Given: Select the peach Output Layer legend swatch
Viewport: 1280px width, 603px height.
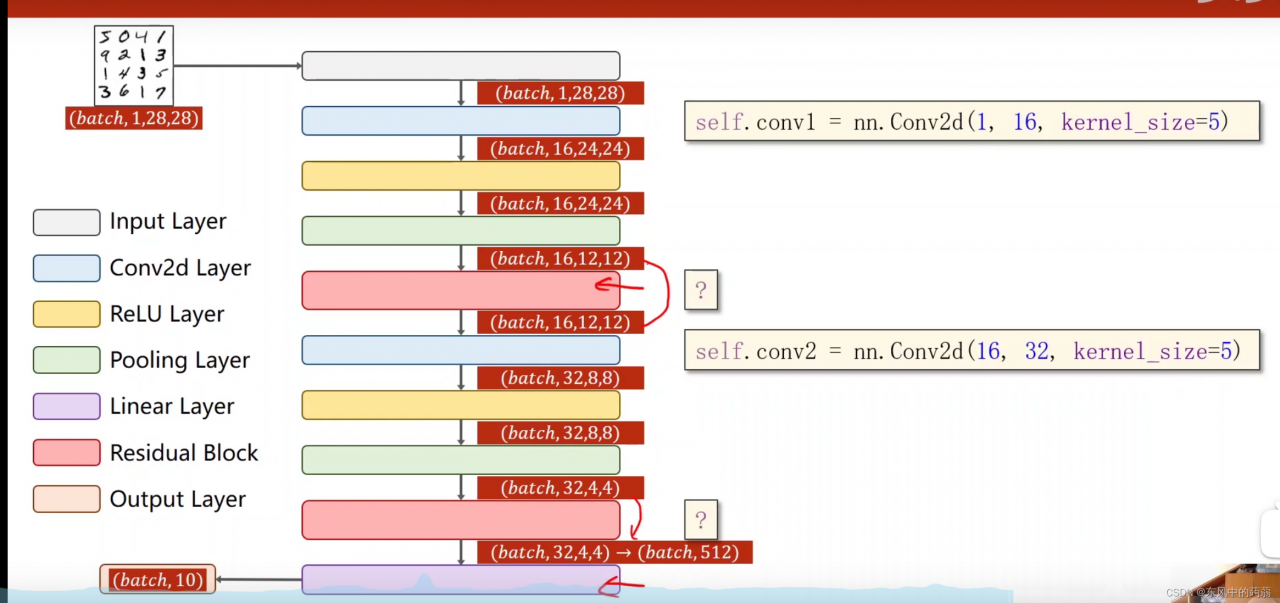Looking at the screenshot, I should pyautogui.click(x=67, y=499).
